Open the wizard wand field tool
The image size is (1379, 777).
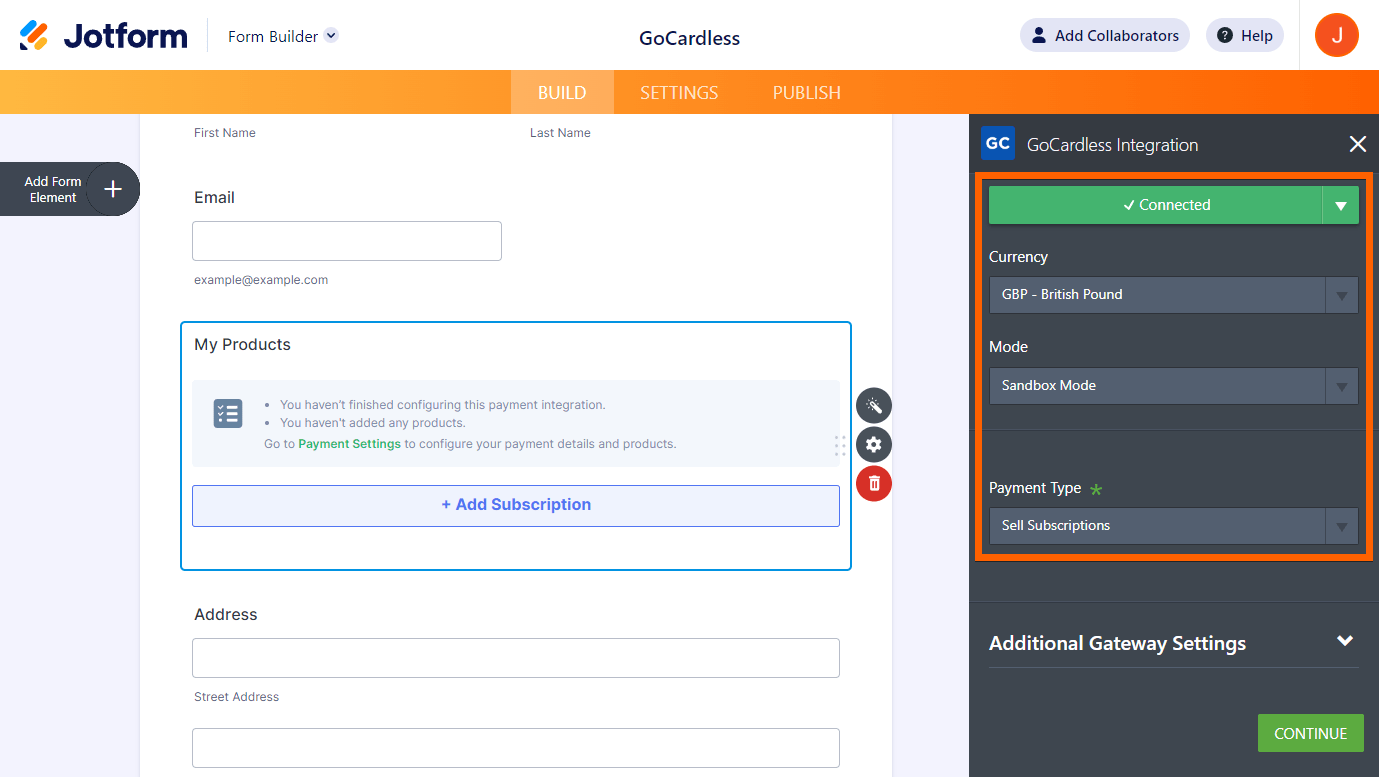(874, 405)
